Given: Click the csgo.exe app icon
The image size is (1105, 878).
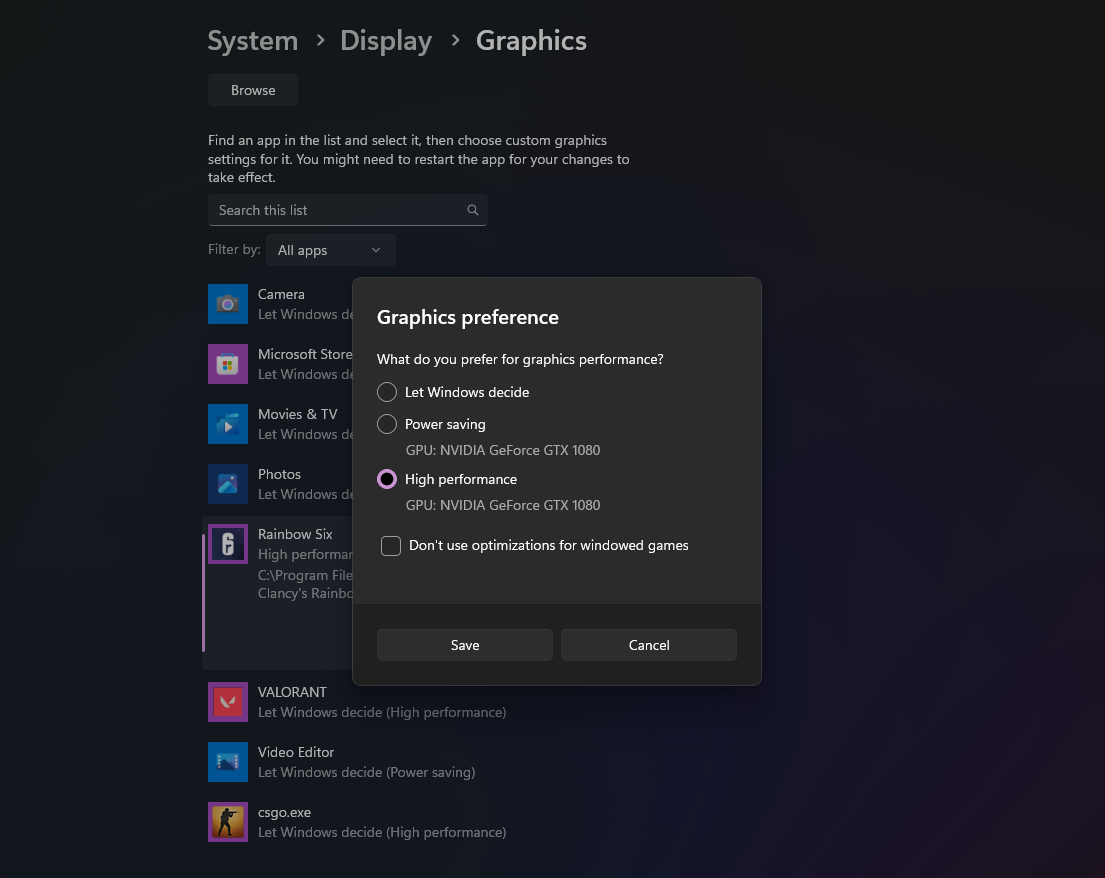Looking at the screenshot, I should pos(228,822).
